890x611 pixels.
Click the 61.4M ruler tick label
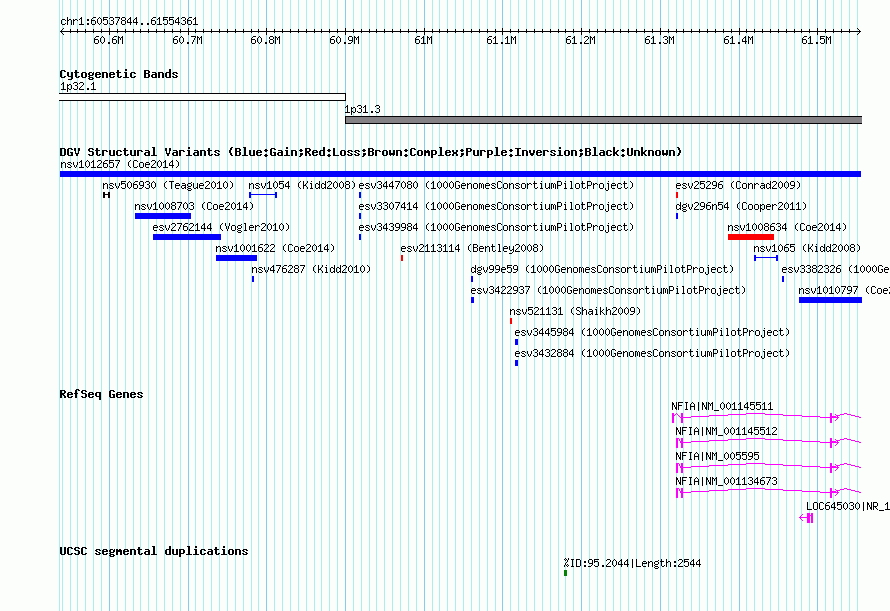(x=738, y=40)
